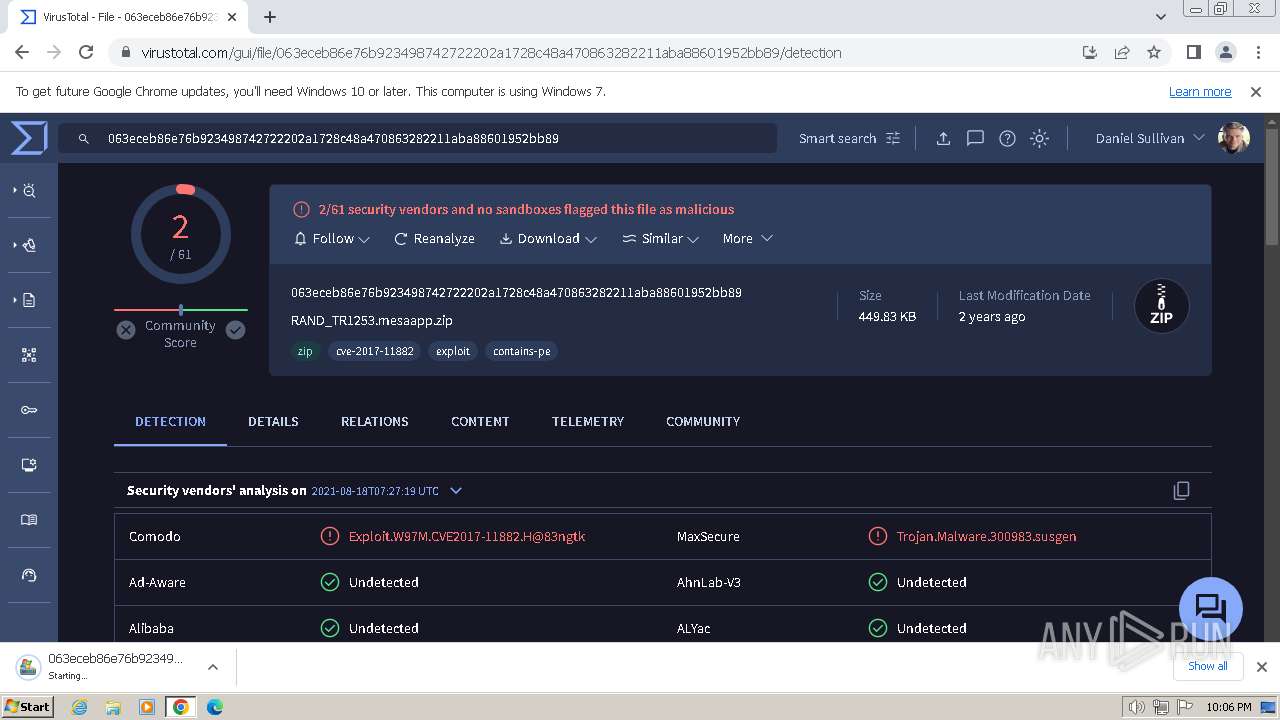The width and height of the screenshot is (1280, 720).
Task: Share this page icon in address bar
Action: (1122, 52)
